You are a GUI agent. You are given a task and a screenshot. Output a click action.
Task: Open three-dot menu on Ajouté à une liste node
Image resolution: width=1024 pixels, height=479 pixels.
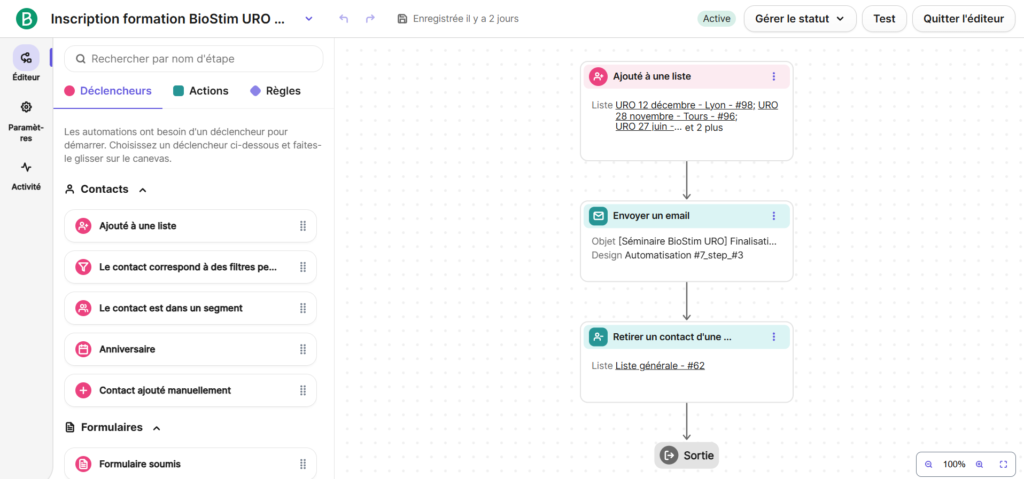tap(773, 76)
